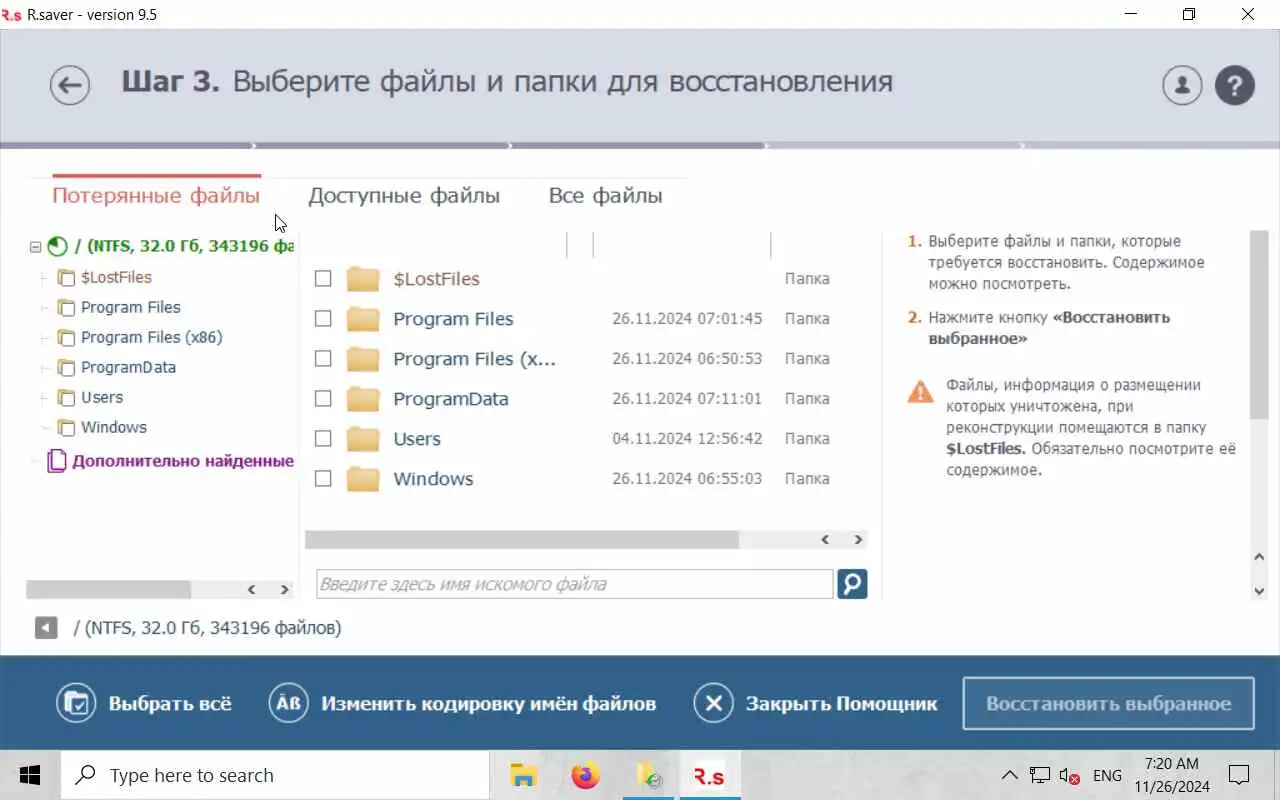This screenshot has width=1280, height=800.
Task: Check the ProgramData checkbox
Action: click(323, 399)
